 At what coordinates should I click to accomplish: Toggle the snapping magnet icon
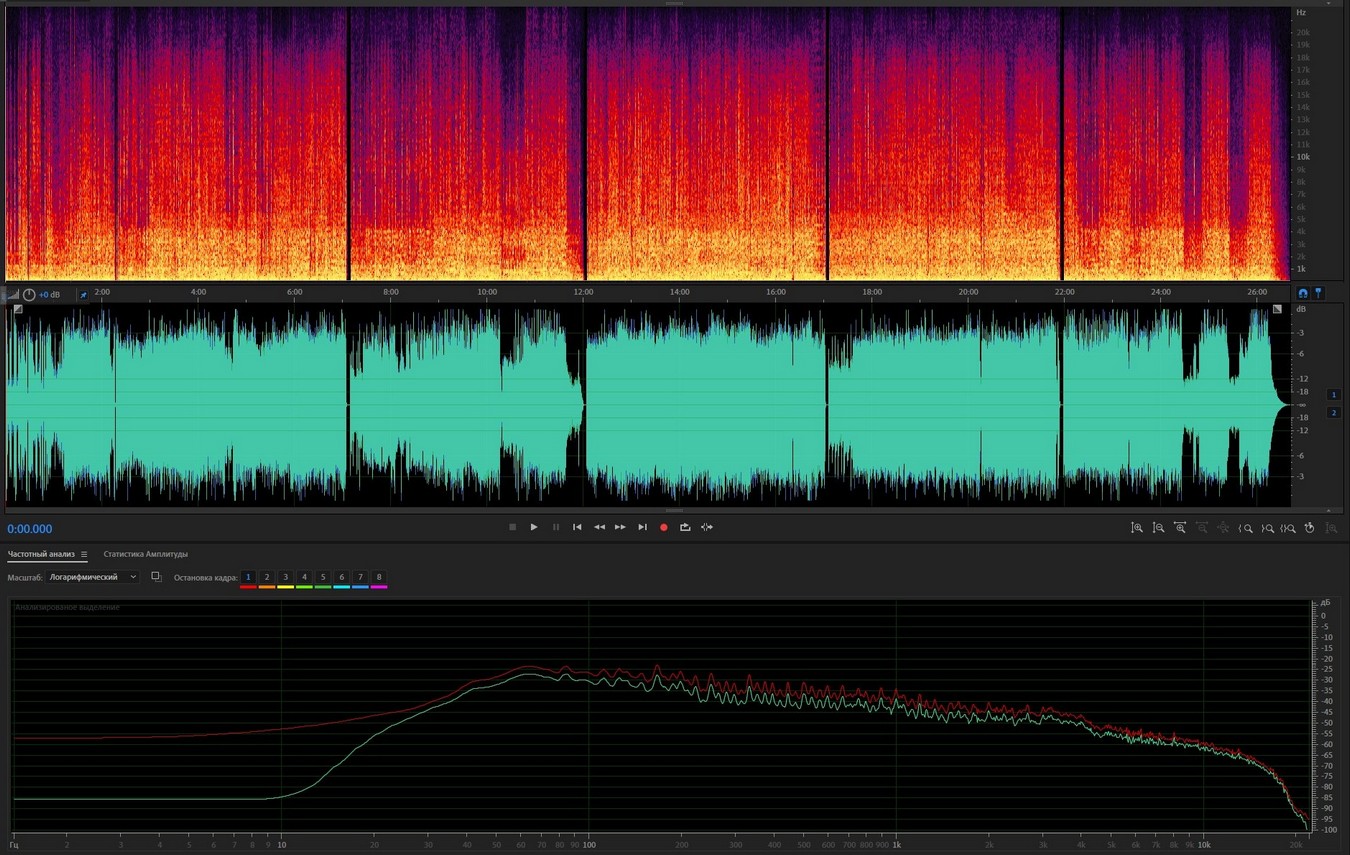click(x=1302, y=293)
